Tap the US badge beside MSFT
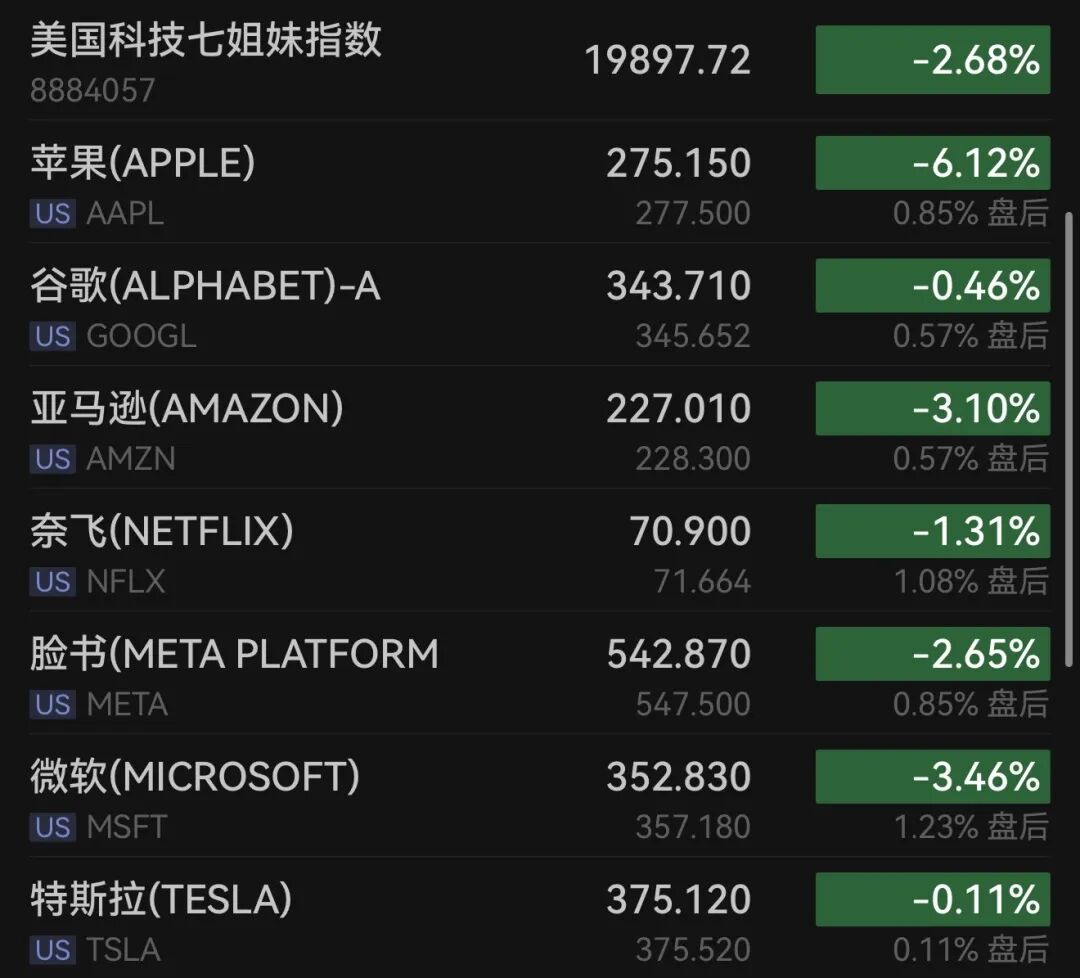The image size is (1080, 978). (x=52, y=827)
